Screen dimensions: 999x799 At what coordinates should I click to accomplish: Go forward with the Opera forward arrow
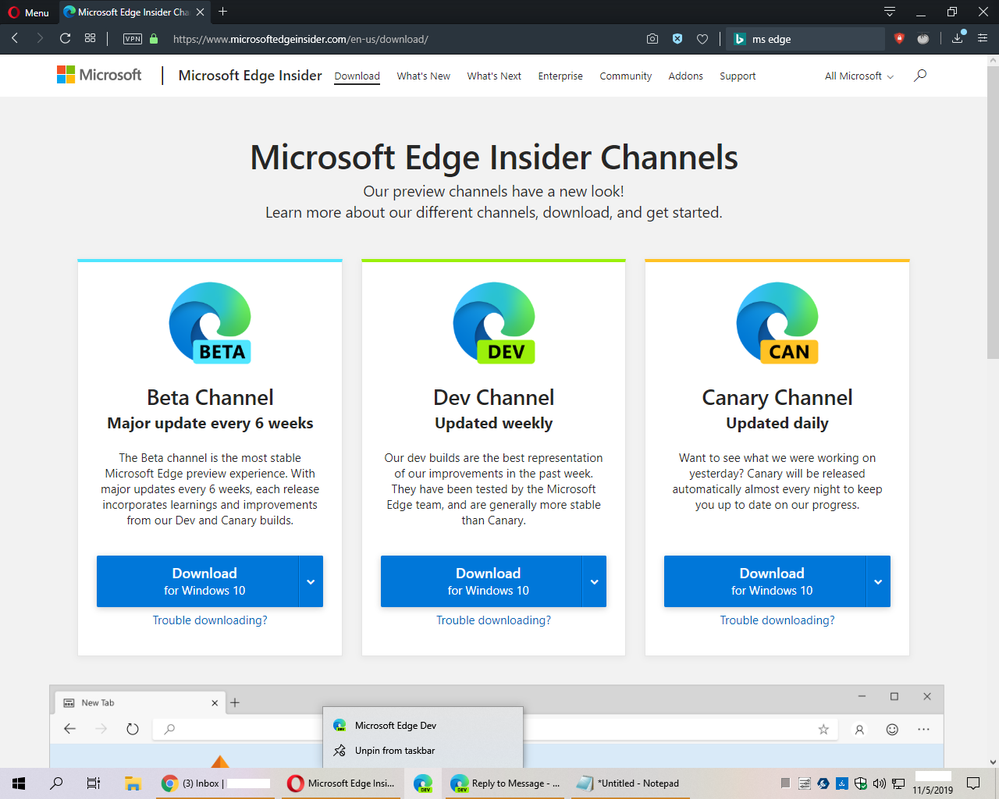click(40, 39)
